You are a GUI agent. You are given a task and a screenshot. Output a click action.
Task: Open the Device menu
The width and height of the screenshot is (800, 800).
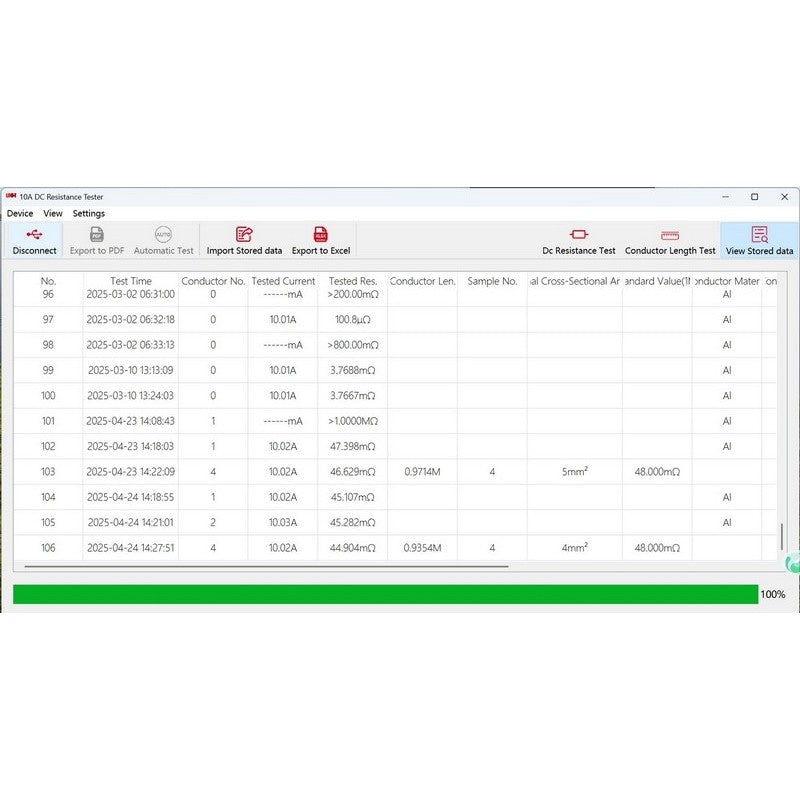point(20,213)
